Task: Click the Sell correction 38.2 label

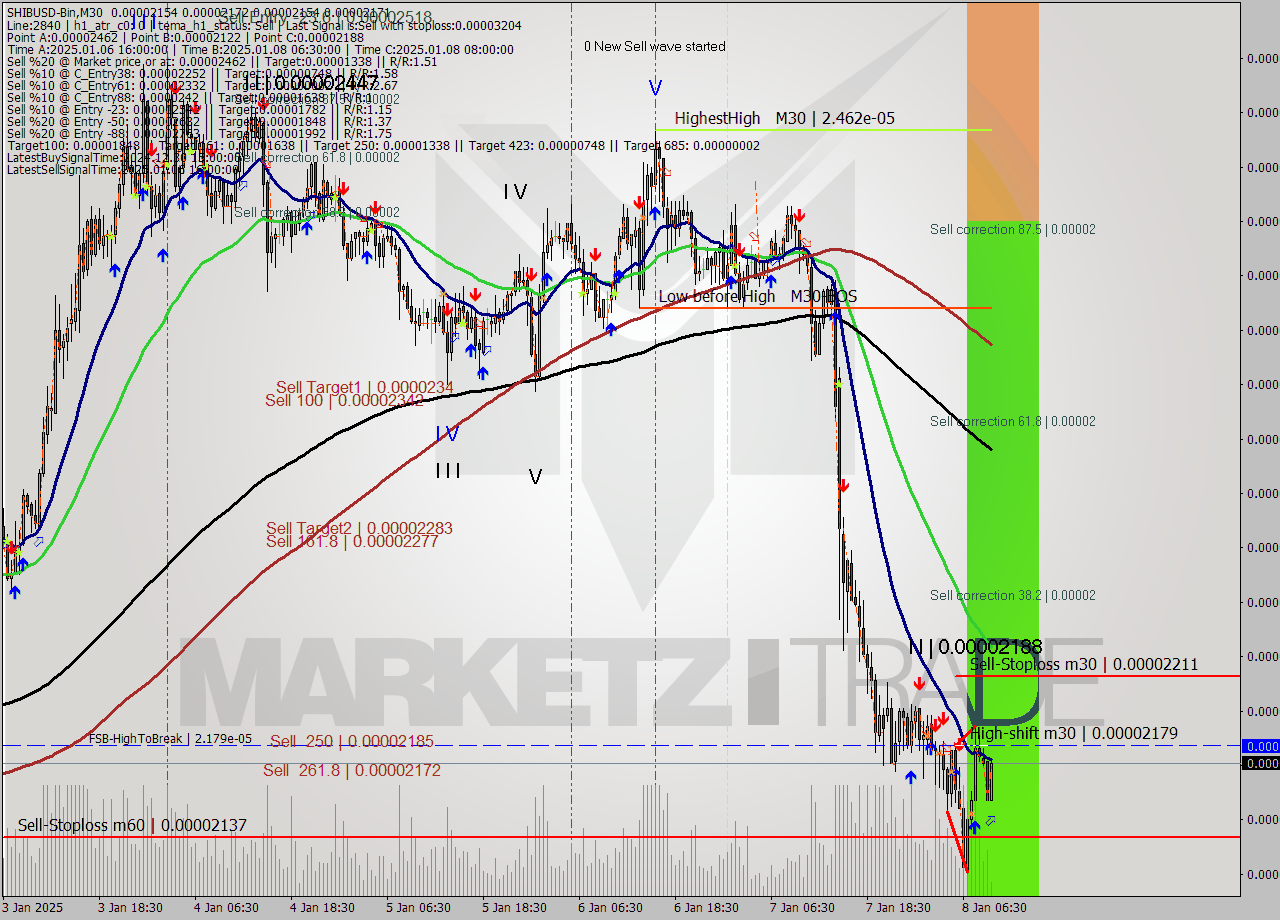Action: point(1013,595)
